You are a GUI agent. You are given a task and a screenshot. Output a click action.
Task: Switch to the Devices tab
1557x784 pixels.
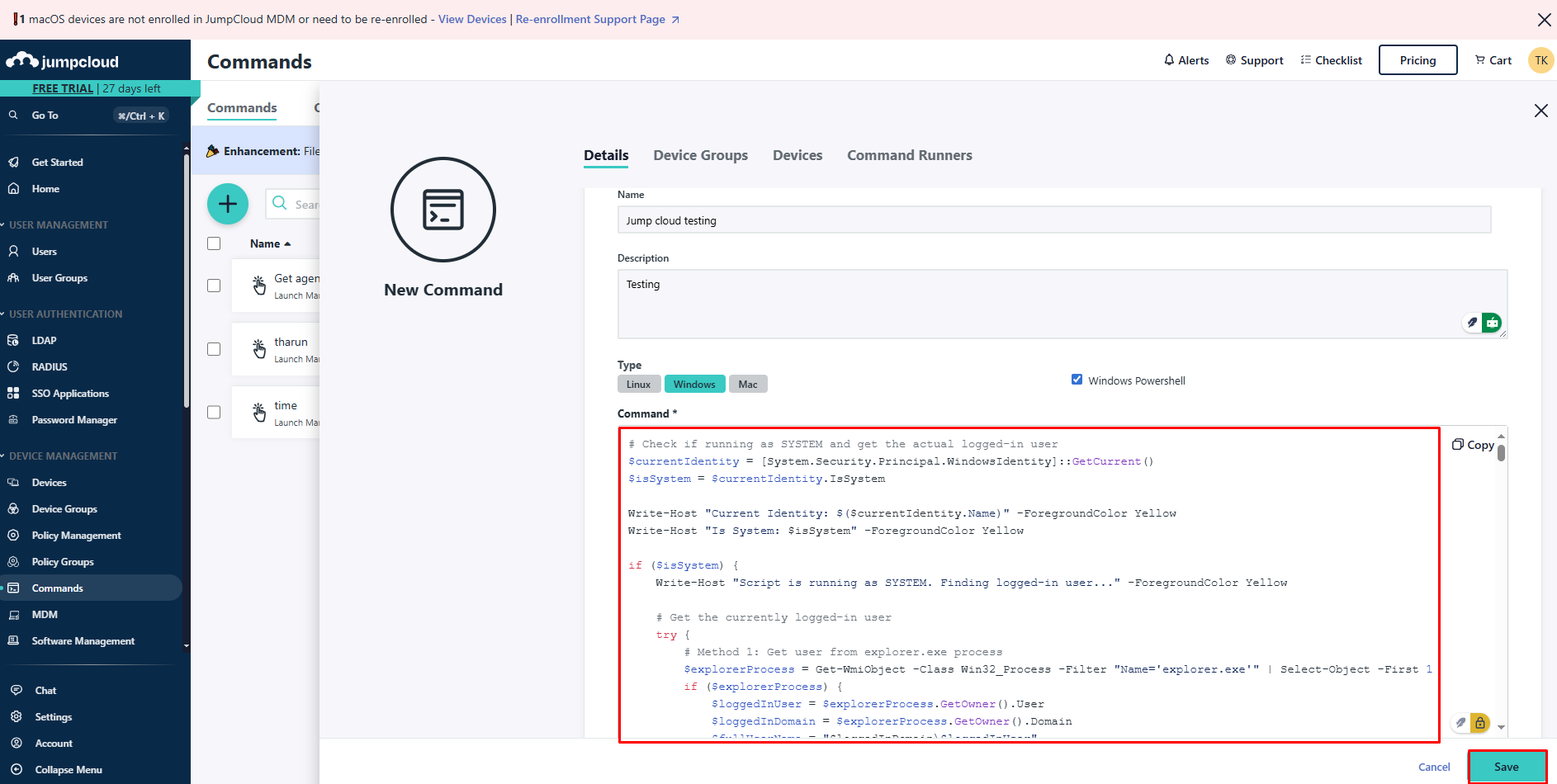pos(797,155)
